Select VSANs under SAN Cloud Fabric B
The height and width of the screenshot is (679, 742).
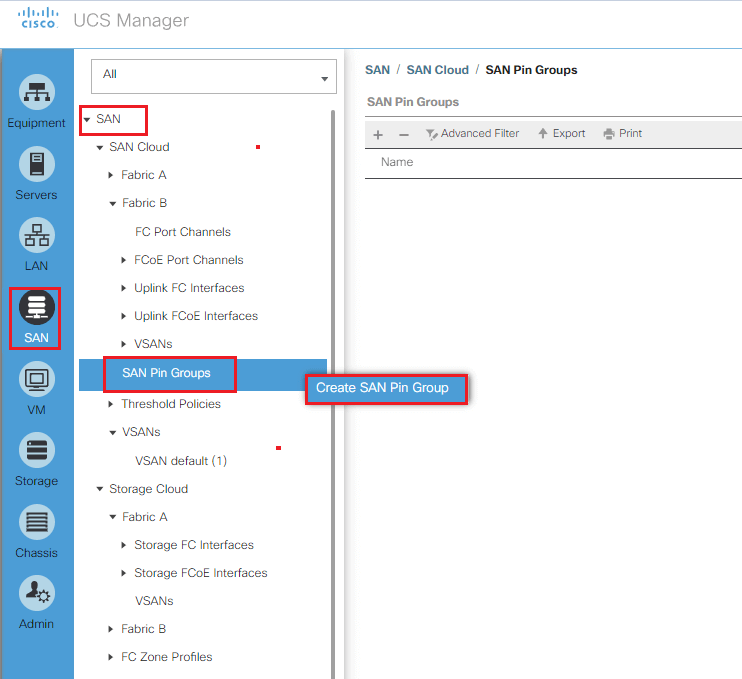[x=153, y=344]
